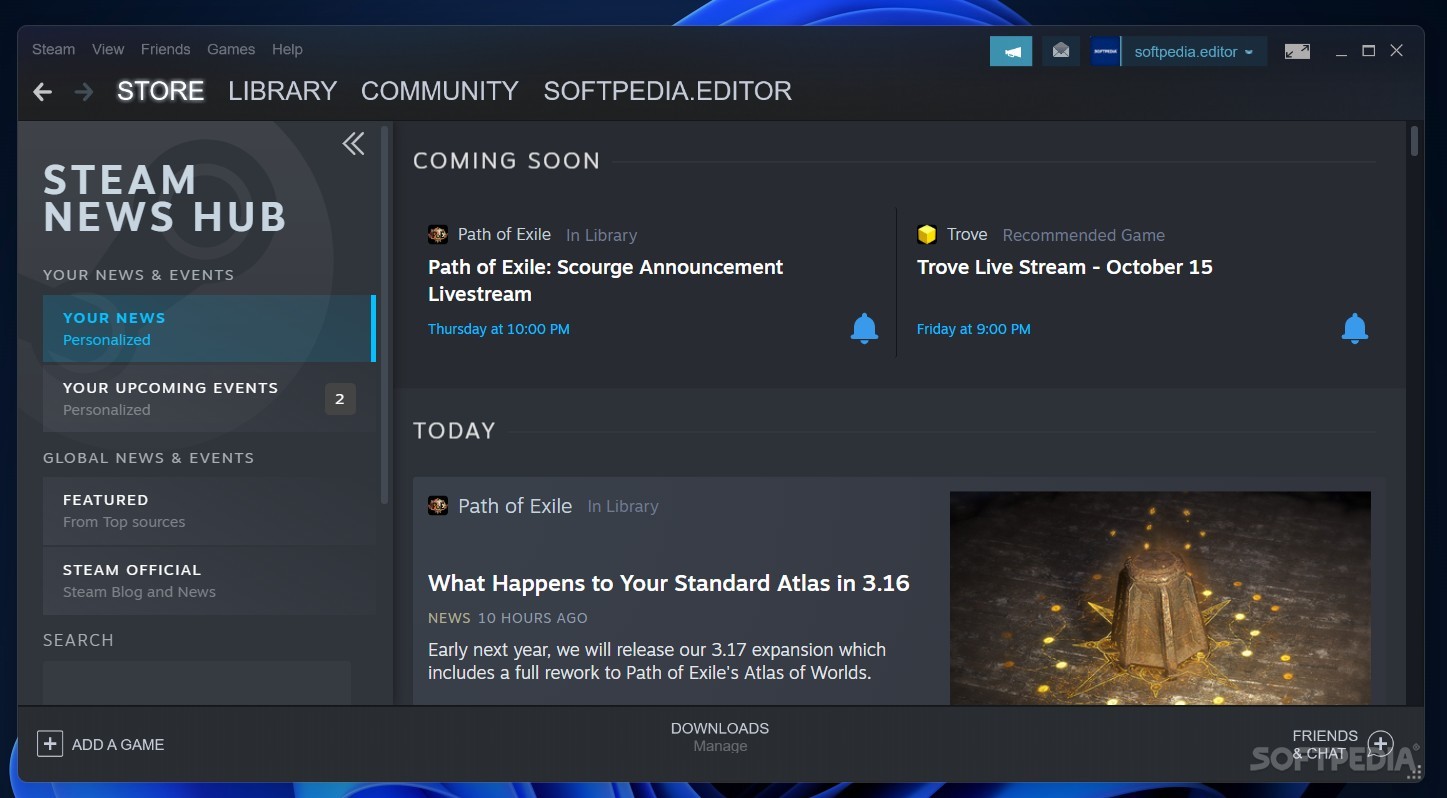Open Downloads Manage

click(x=720, y=737)
